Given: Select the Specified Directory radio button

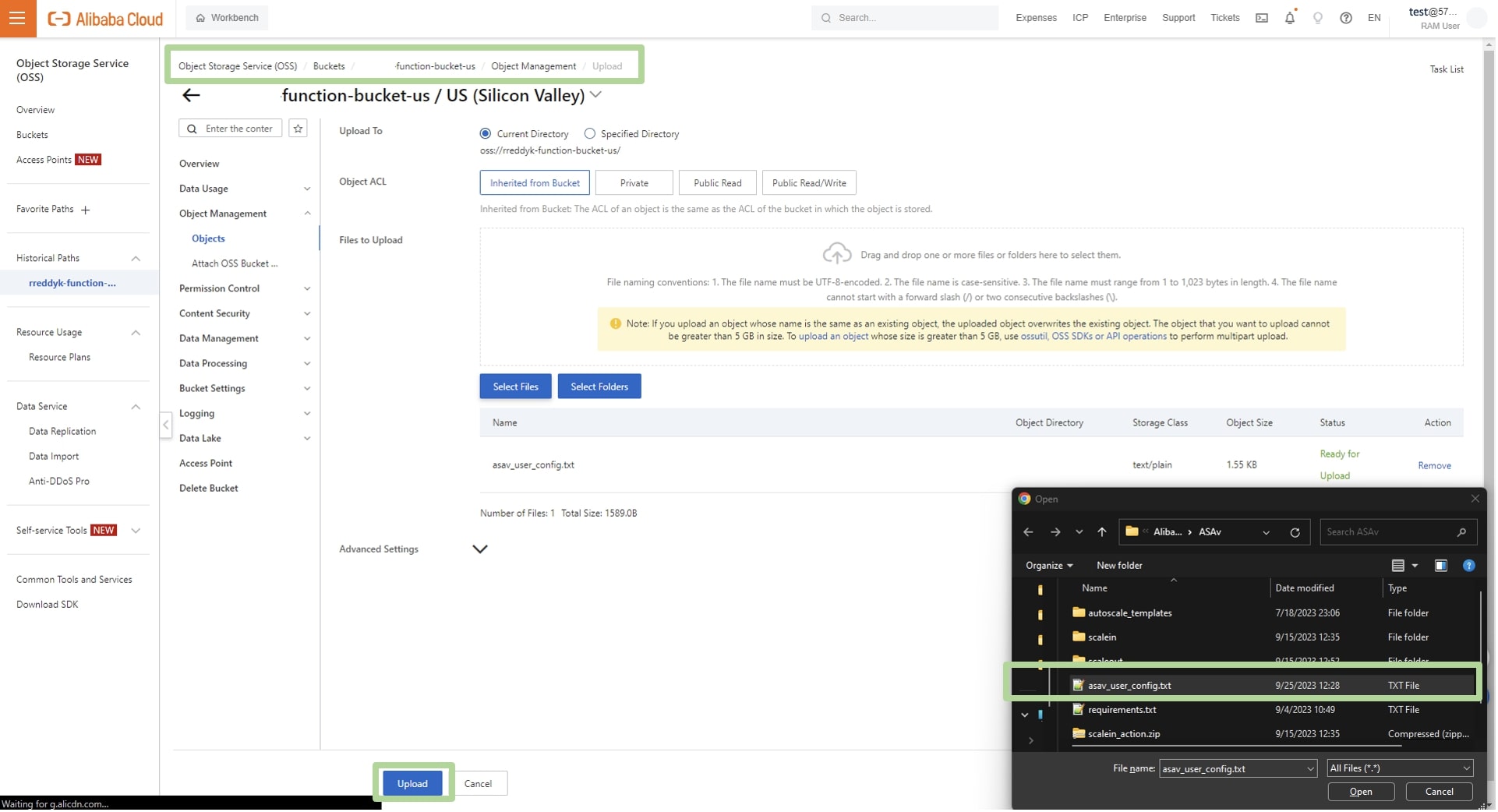Looking at the screenshot, I should click(590, 133).
